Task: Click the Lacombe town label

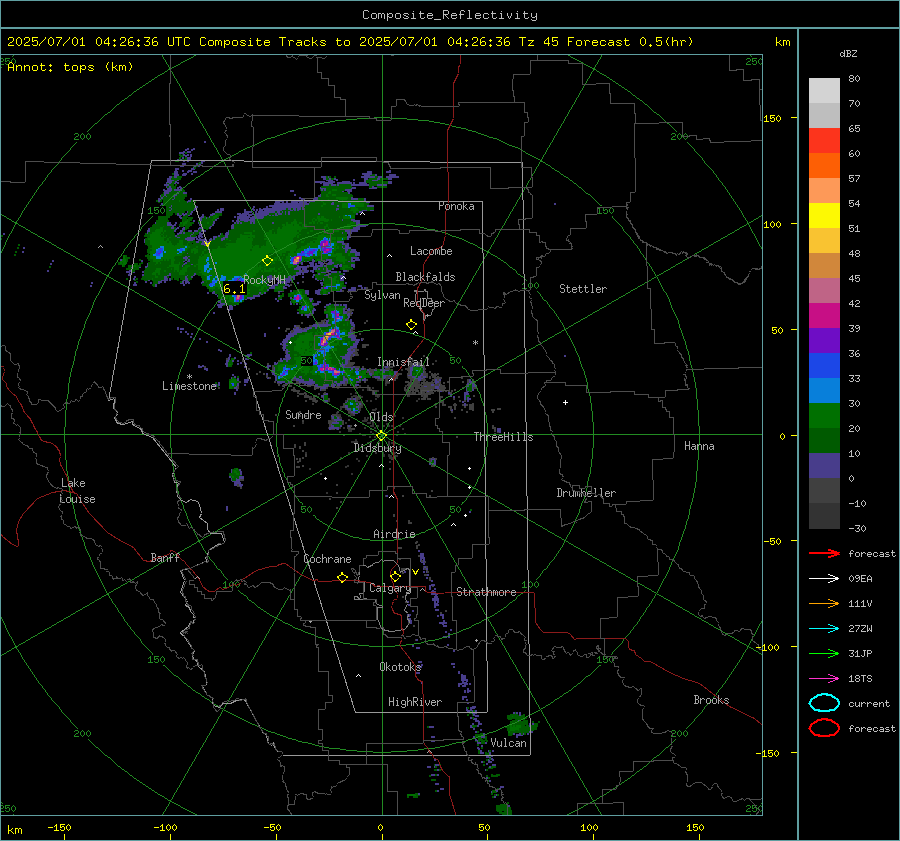Action: tap(431, 251)
